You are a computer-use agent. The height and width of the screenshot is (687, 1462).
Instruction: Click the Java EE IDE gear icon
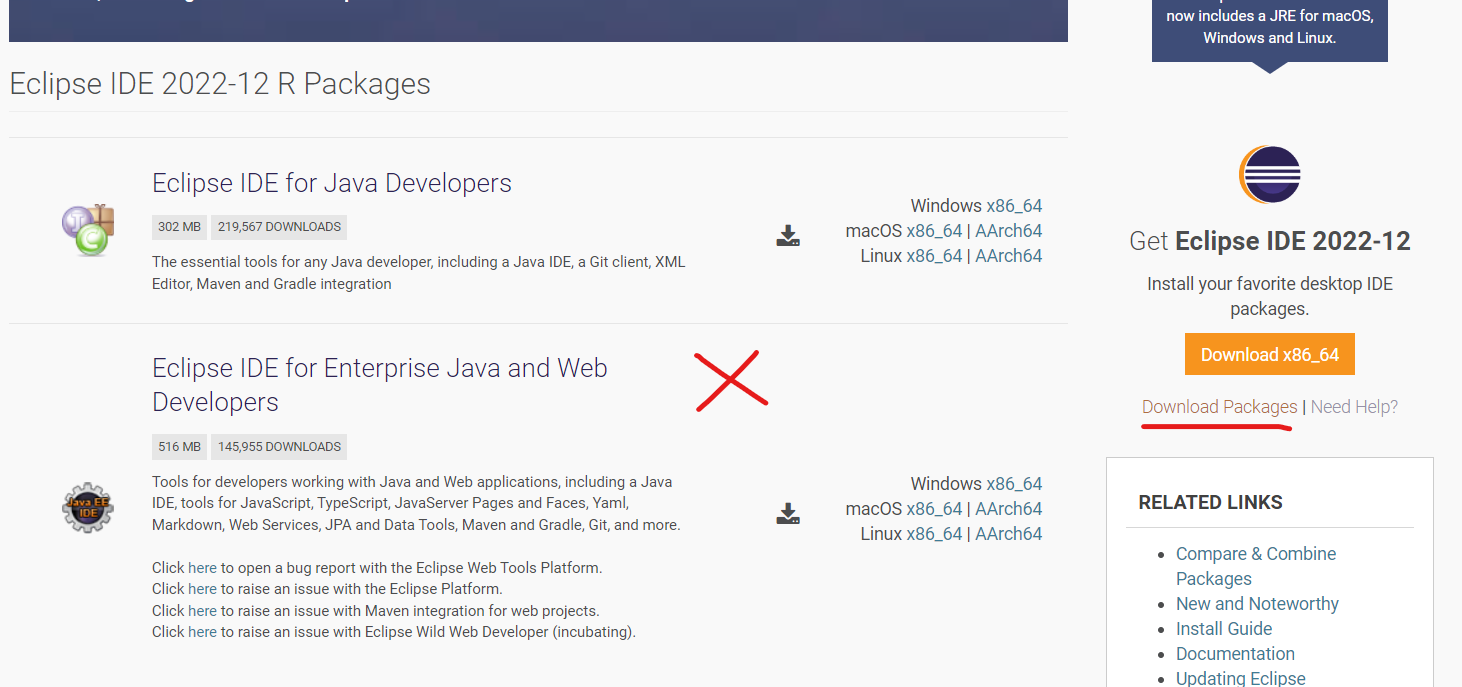pyautogui.click(x=88, y=508)
